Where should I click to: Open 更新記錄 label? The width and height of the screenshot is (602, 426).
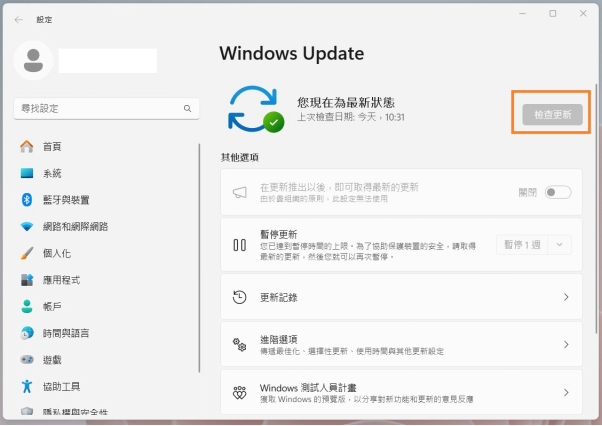(x=279, y=297)
